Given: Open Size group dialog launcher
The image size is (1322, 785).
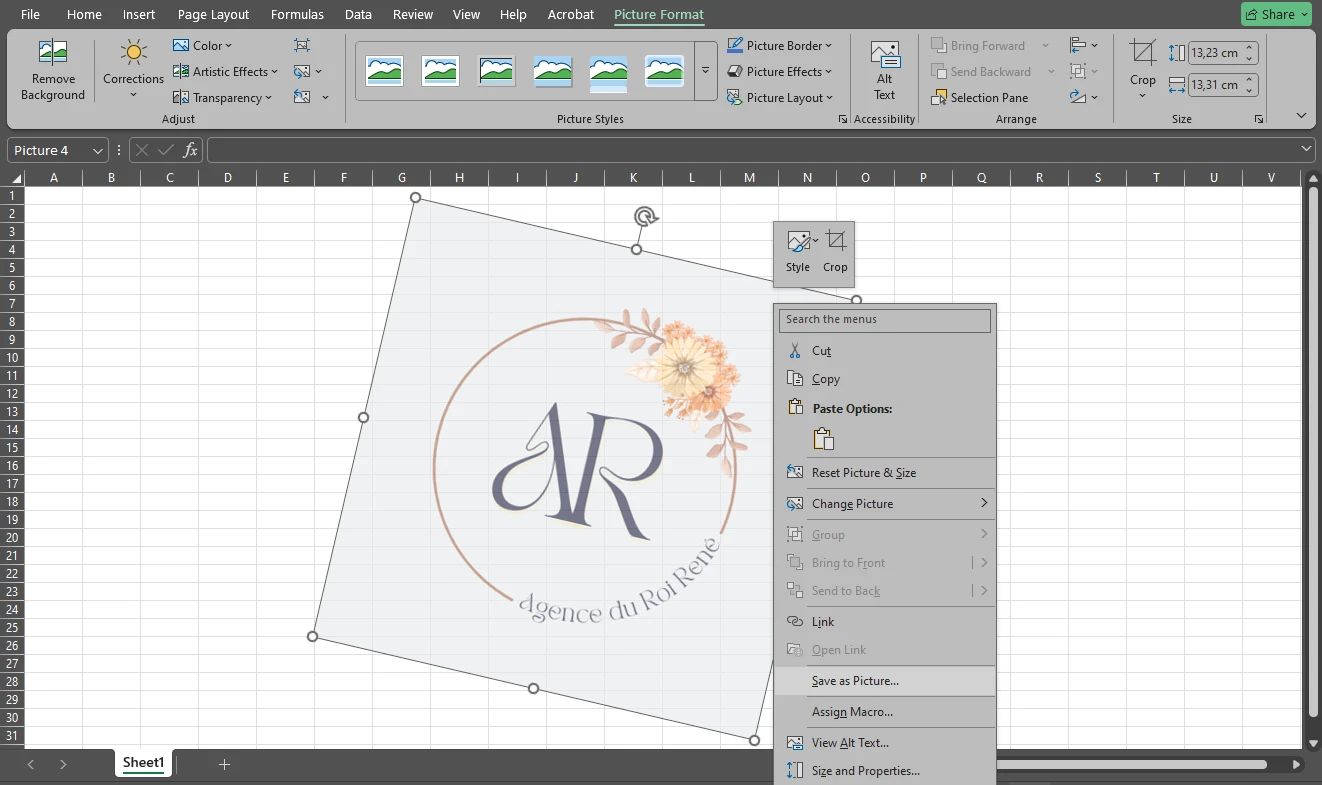Looking at the screenshot, I should 1258,119.
